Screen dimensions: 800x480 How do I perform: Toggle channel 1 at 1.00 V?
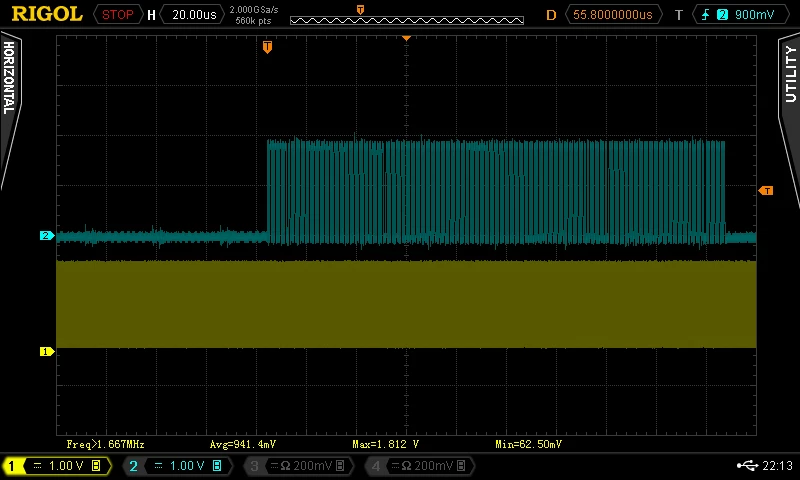tap(57, 466)
